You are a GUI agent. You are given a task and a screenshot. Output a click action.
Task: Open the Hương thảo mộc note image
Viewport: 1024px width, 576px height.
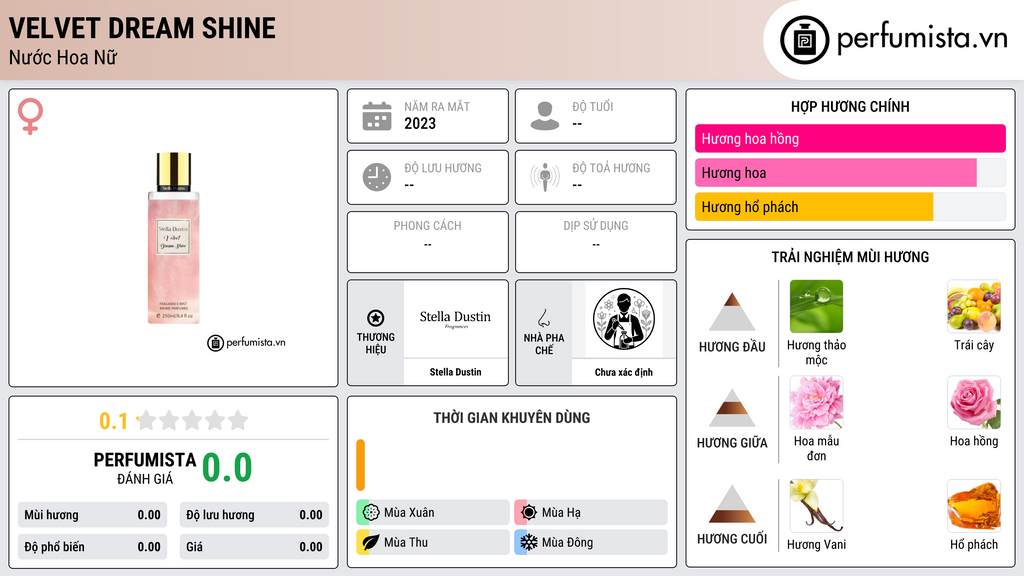pos(816,306)
